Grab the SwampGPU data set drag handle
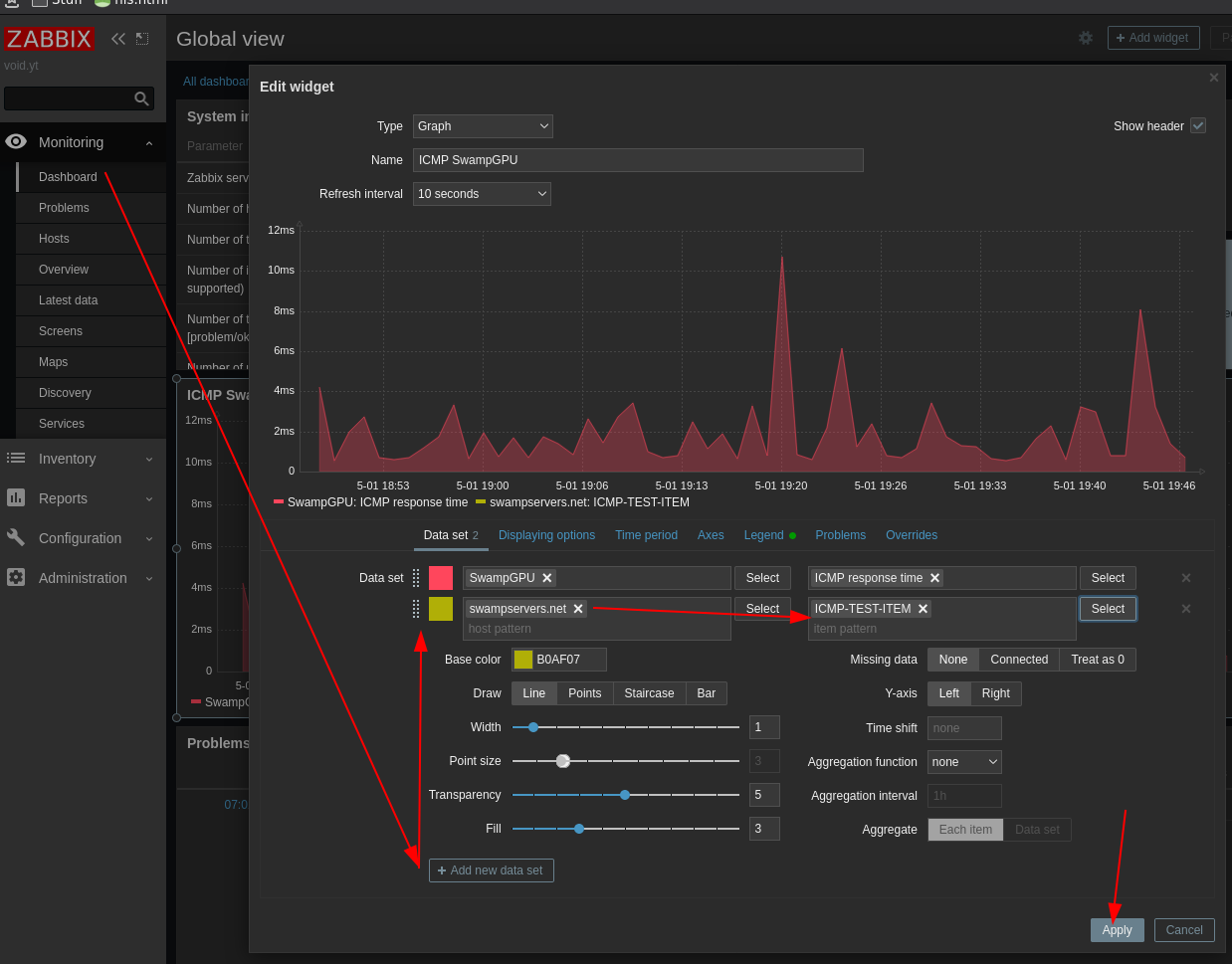The image size is (1232, 964). [x=416, y=578]
